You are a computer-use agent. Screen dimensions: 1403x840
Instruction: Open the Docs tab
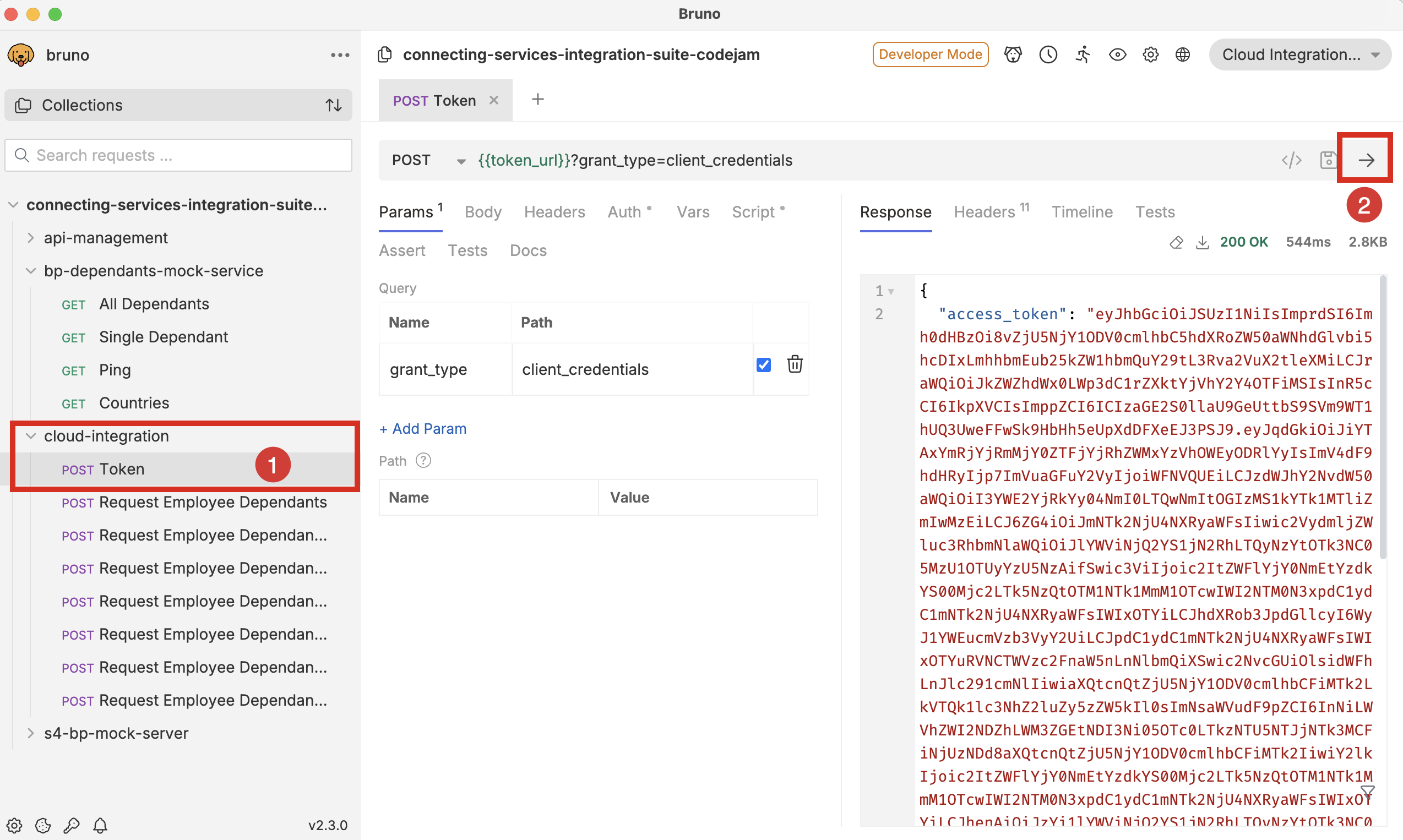528,250
